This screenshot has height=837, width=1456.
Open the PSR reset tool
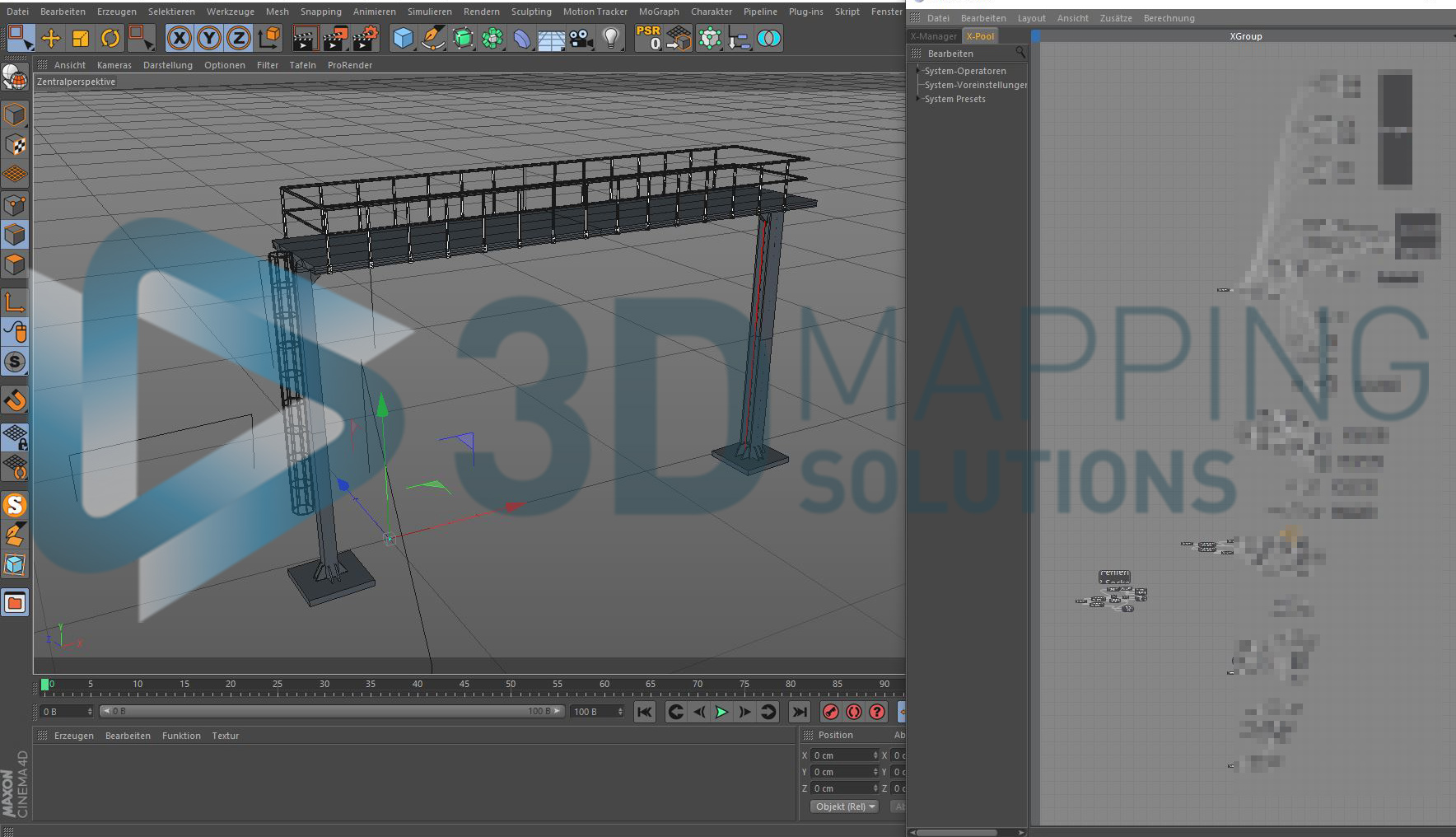pyautogui.click(x=649, y=38)
